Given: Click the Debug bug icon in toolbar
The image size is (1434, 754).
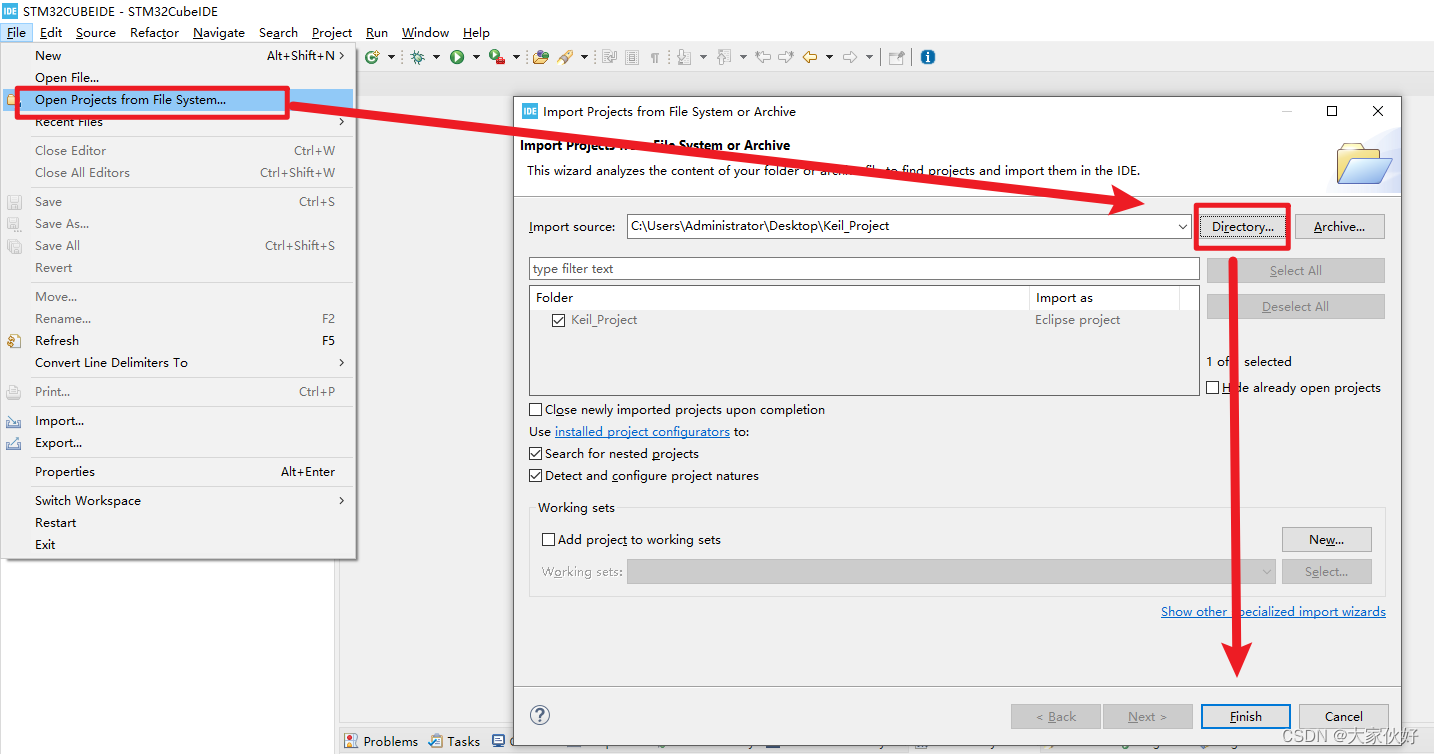Looking at the screenshot, I should coord(418,57).
